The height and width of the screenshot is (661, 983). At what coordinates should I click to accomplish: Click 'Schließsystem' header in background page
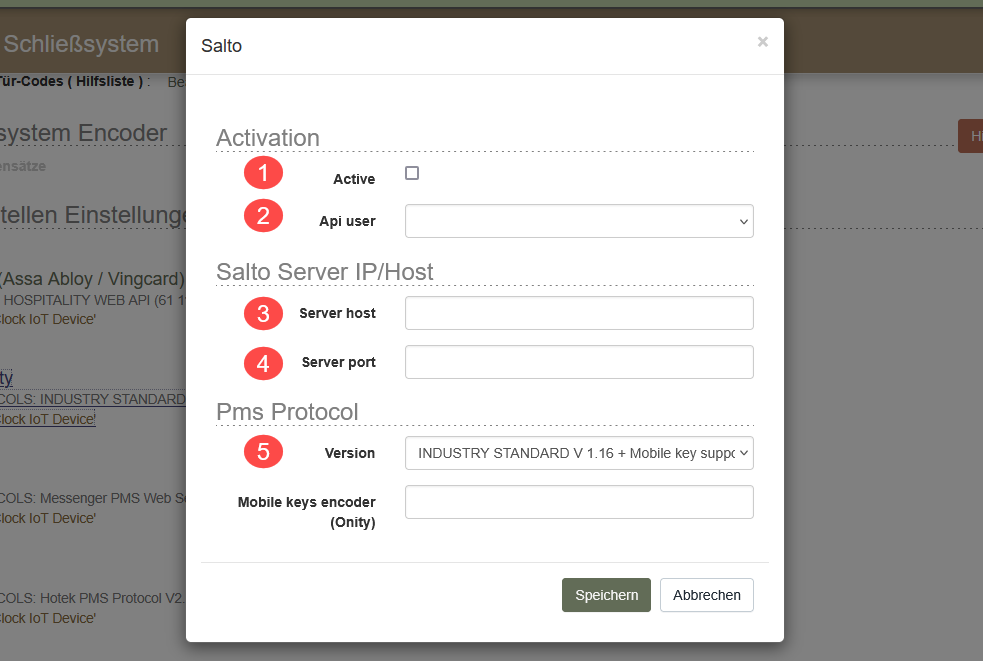(x=80, y=44)
